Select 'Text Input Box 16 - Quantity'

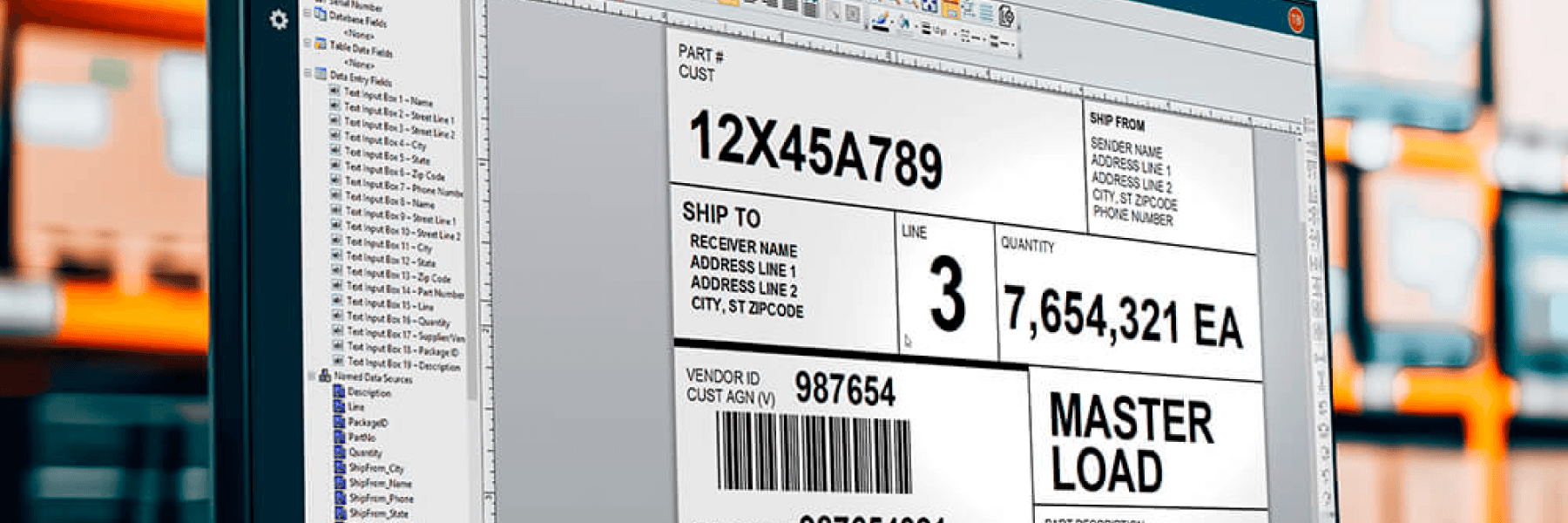[399, 319]
